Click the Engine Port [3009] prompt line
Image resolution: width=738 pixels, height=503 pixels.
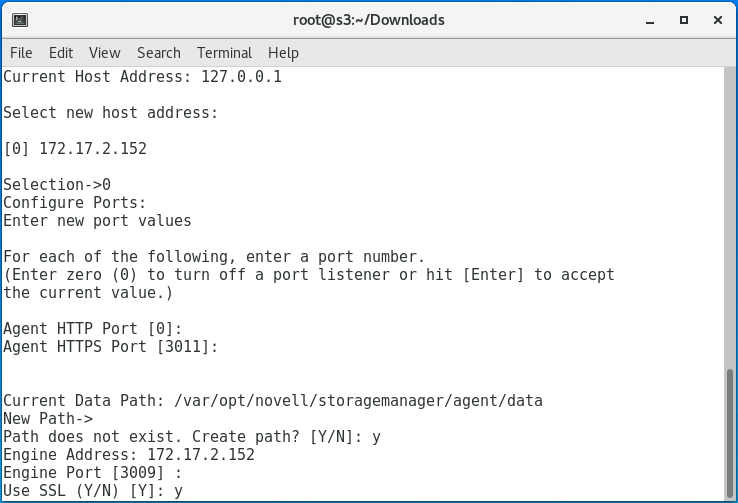point(93,473)
